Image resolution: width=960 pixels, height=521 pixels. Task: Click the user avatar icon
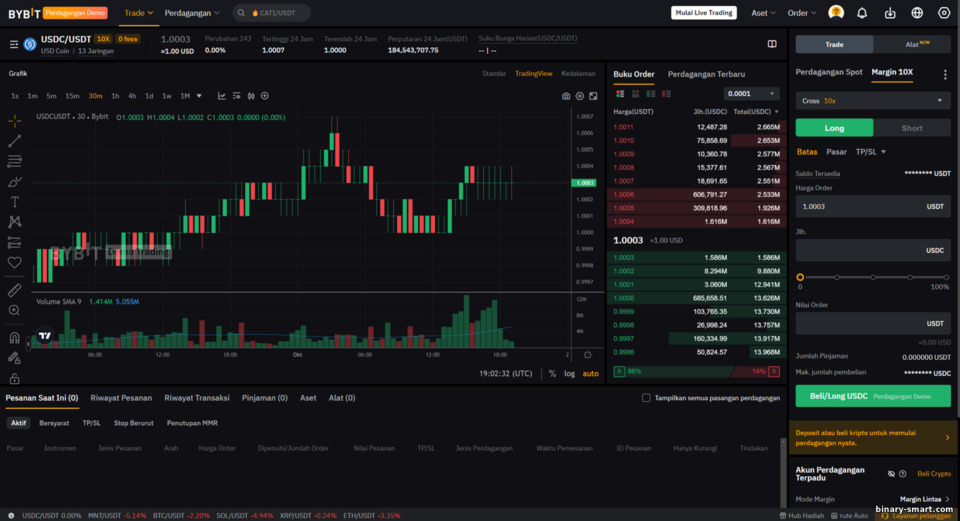coord(836,13)
